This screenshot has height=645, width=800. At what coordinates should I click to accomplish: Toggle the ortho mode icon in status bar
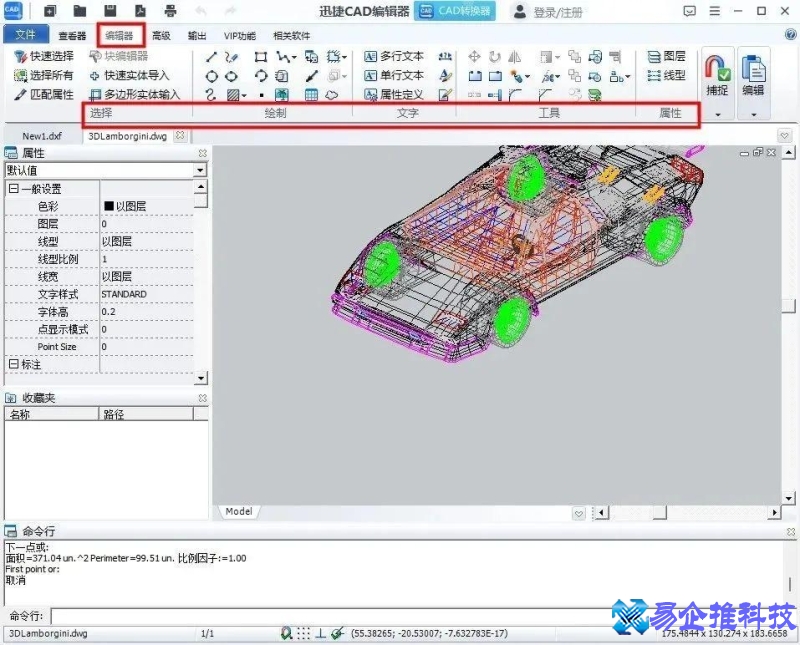coord(320,633)
